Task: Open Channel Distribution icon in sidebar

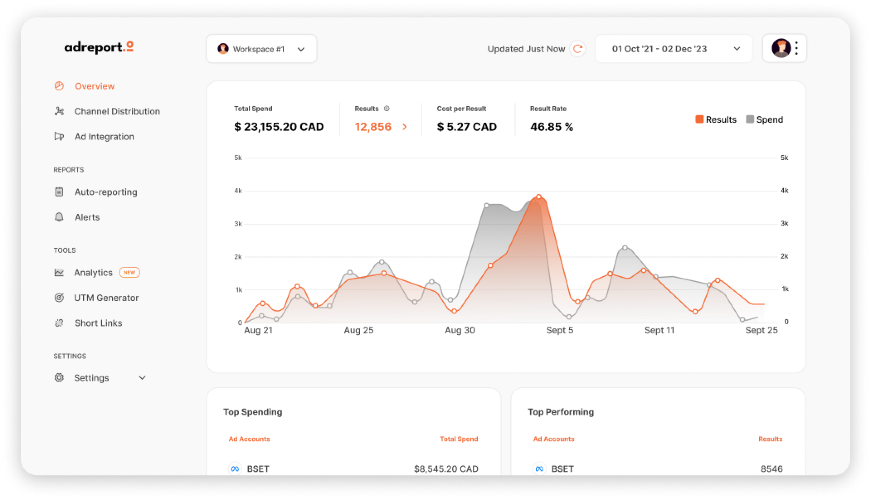Action: point(60,111)
